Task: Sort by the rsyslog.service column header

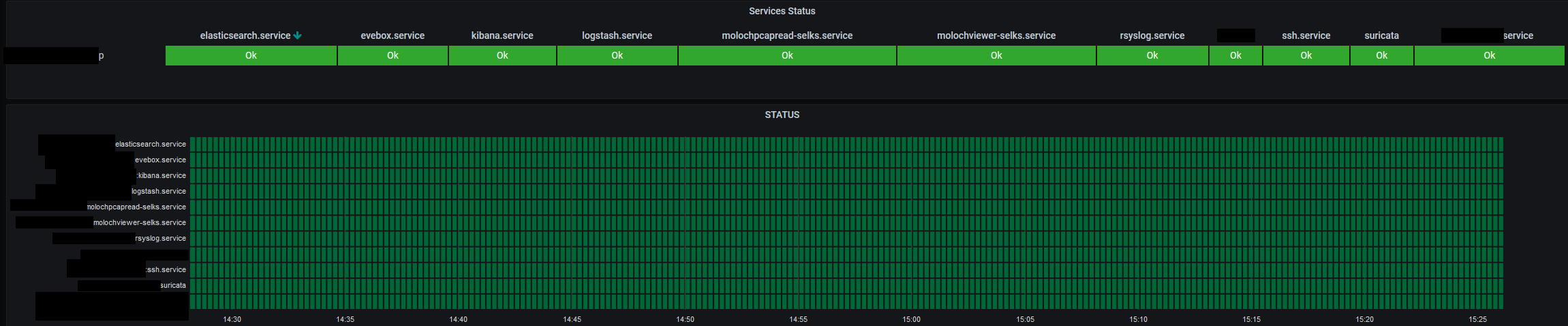Action: pyautogui.click(x=1152, y=35)
